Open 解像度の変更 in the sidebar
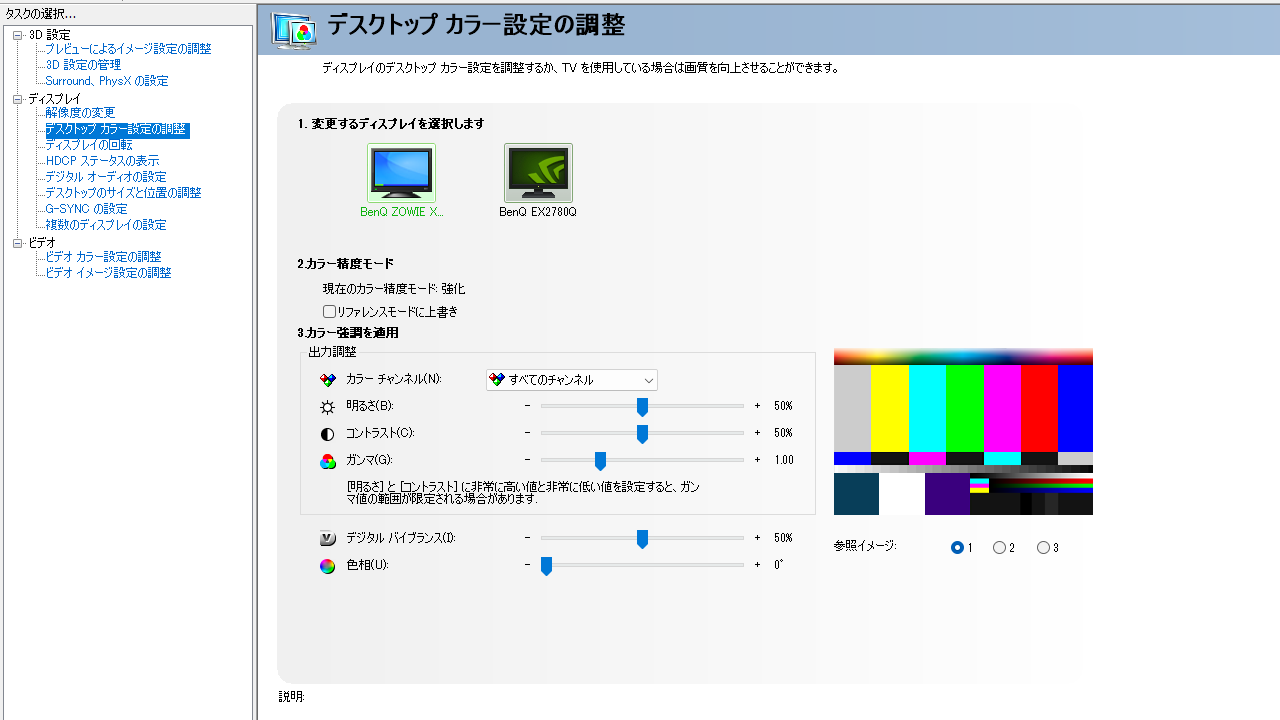 tap(80, 113)
